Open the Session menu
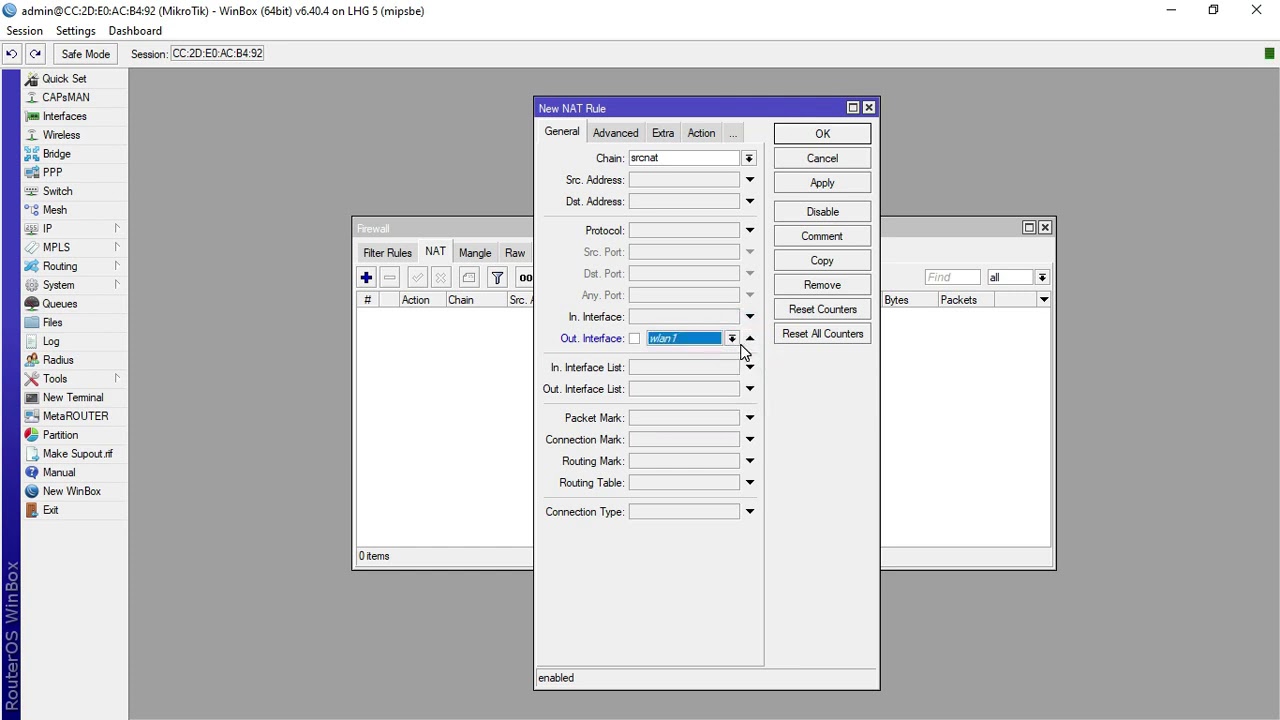This screenshot has width=1280, height=720. click(x=24, y=31)
